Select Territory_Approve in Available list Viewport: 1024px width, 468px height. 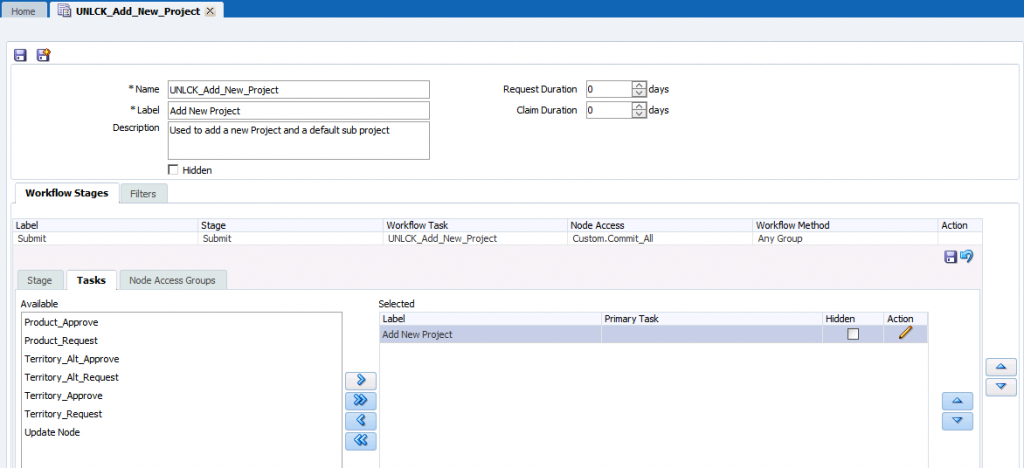(63, 395)
